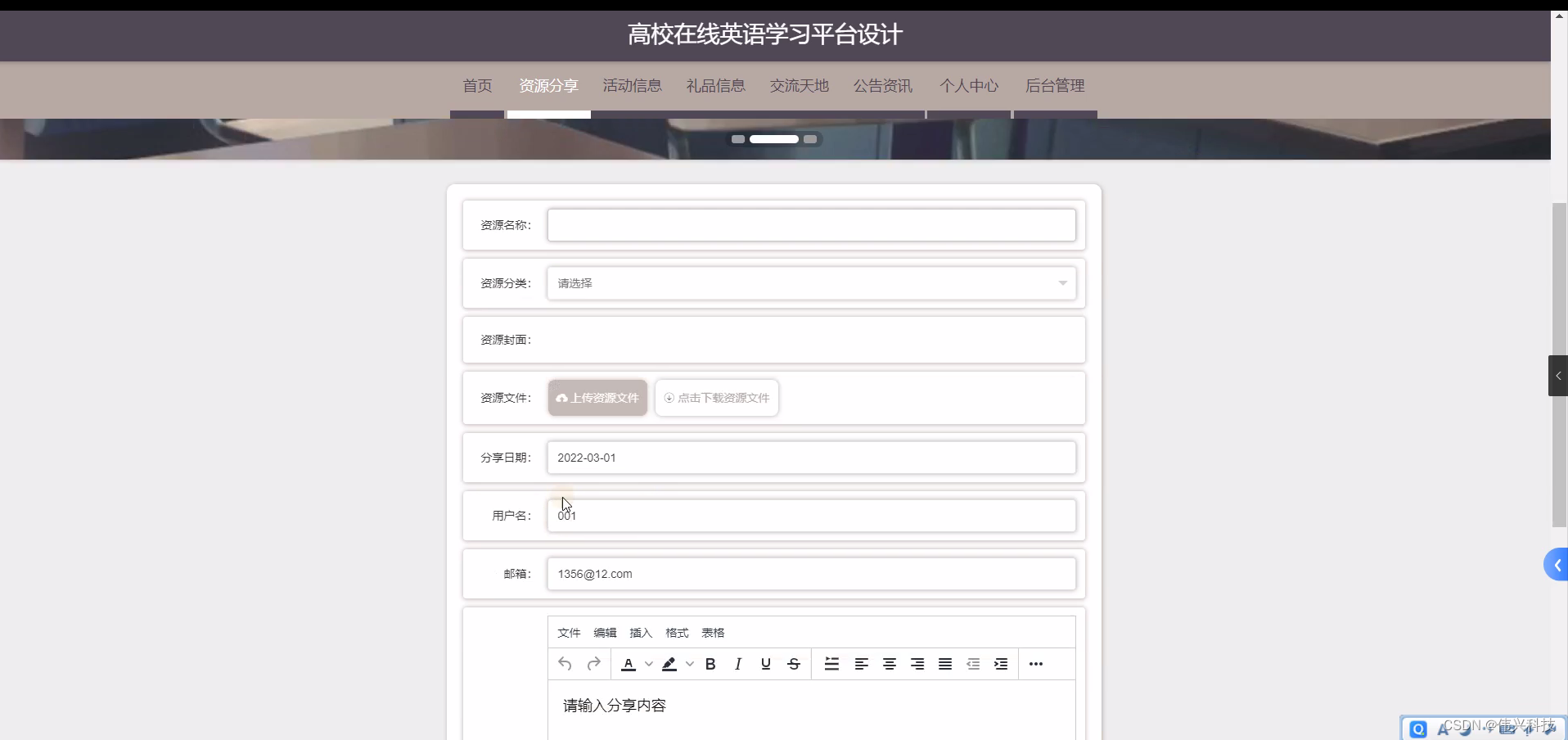Switch to the 个人中心 navigation tab
1568x740 pixels.
968,85
